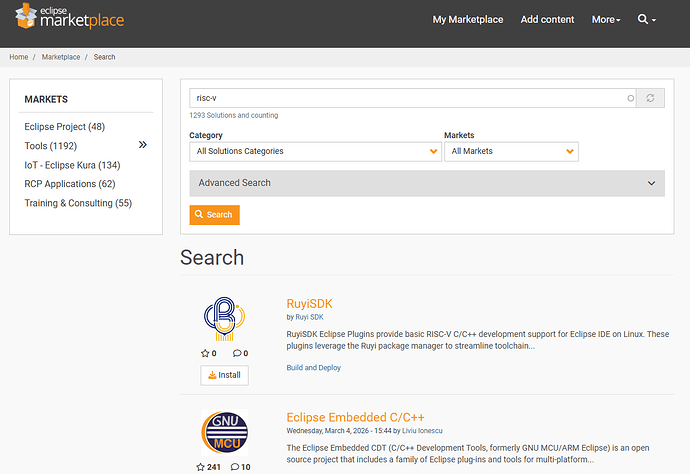Click the comment bubble icon for RuyiSDK
Viewport: 690px width, 474px height.
[x=237, y=353]
